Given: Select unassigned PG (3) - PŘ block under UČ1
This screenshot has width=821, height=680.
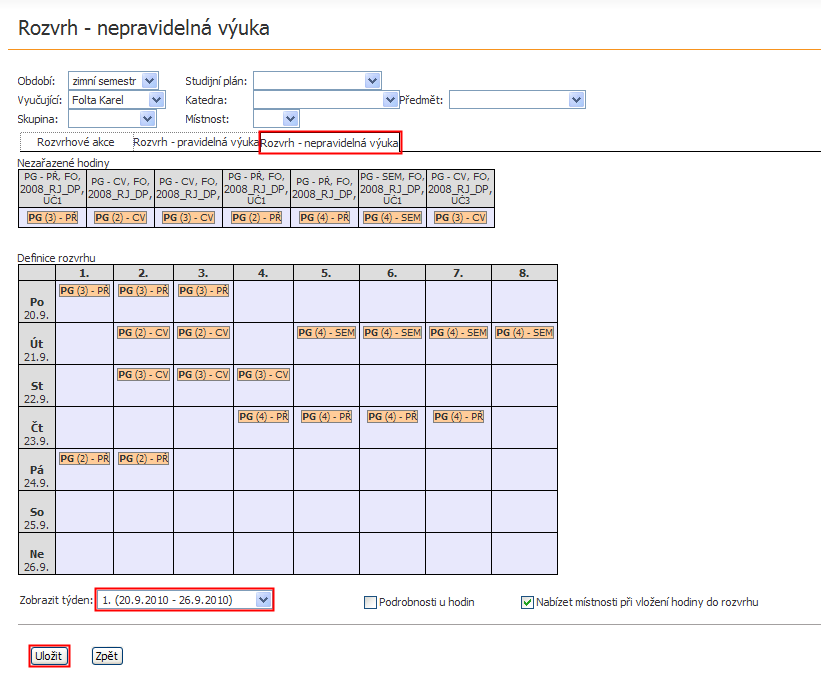Looking at the screenshot, I should (x=52, y=218).
